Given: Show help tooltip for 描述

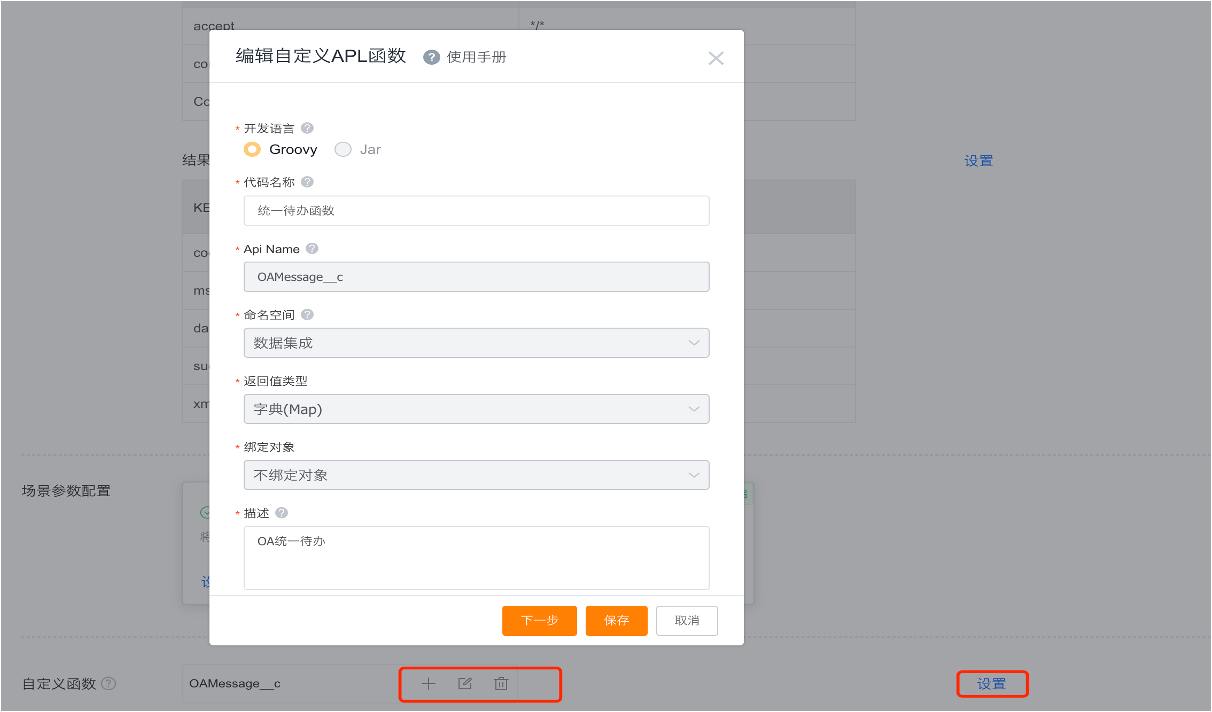Looking at the screenshot, I should (282, 513).
